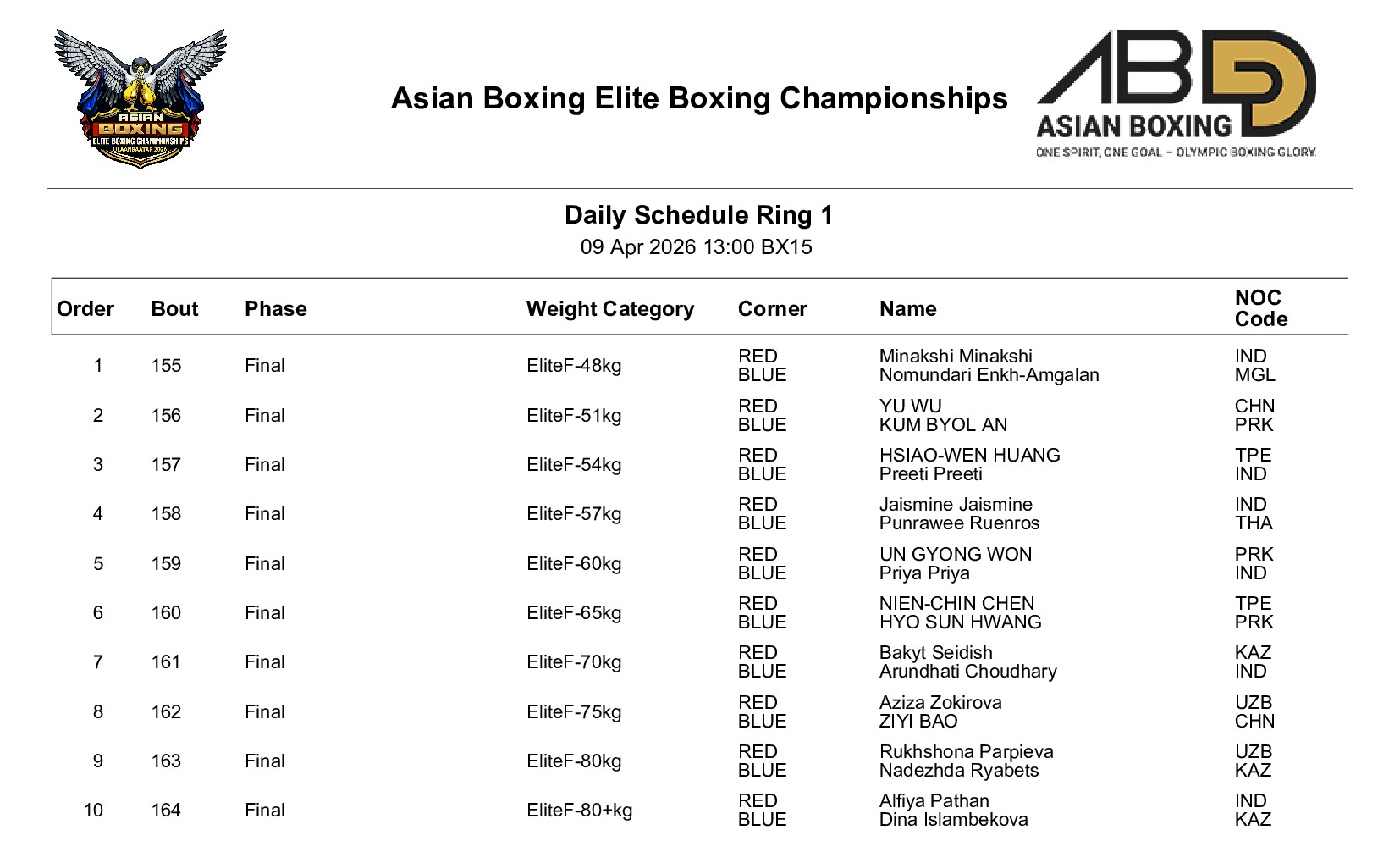Click the name Punrawee Ruenros
Viewport: 1400px width, 841px height.
point(959,523)
